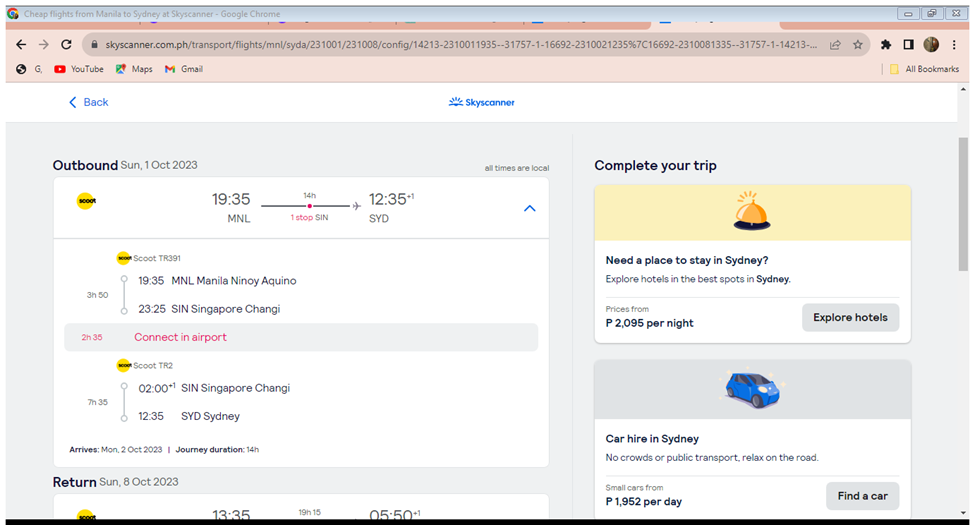The image size is (975, 525).
Task: Open the Chrome three-dot menu
Action: pos(954,45)
